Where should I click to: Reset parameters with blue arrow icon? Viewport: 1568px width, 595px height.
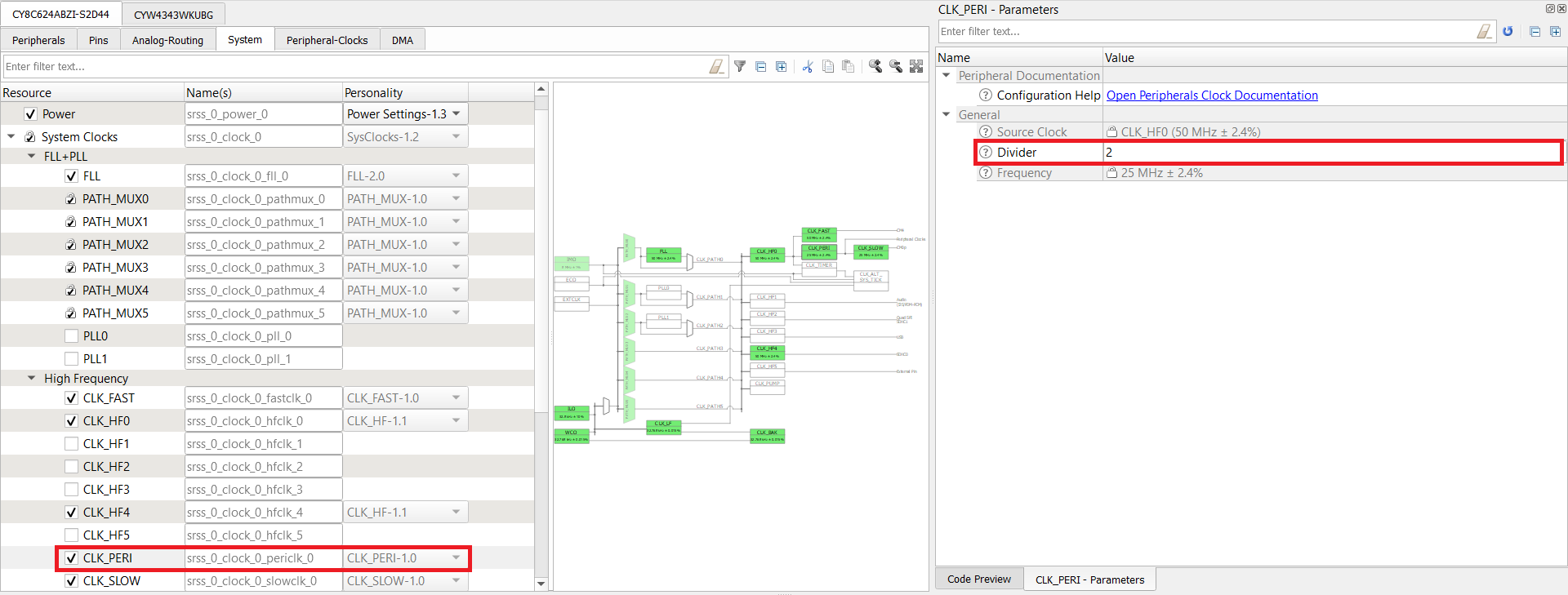point(1508,32)
